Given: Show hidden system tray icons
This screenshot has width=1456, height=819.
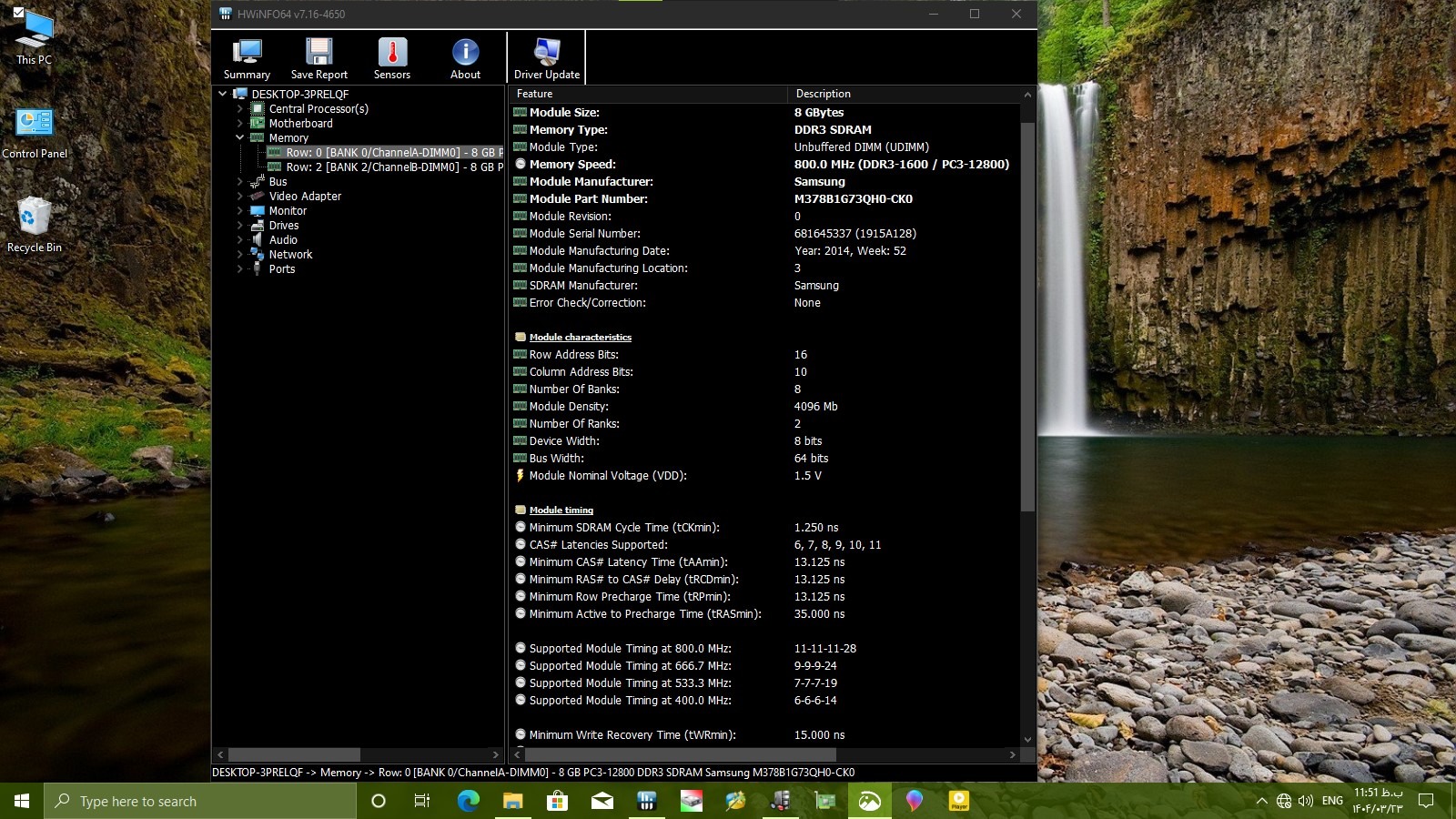Looking at the screenshot, I should [x=1261, y=801].
